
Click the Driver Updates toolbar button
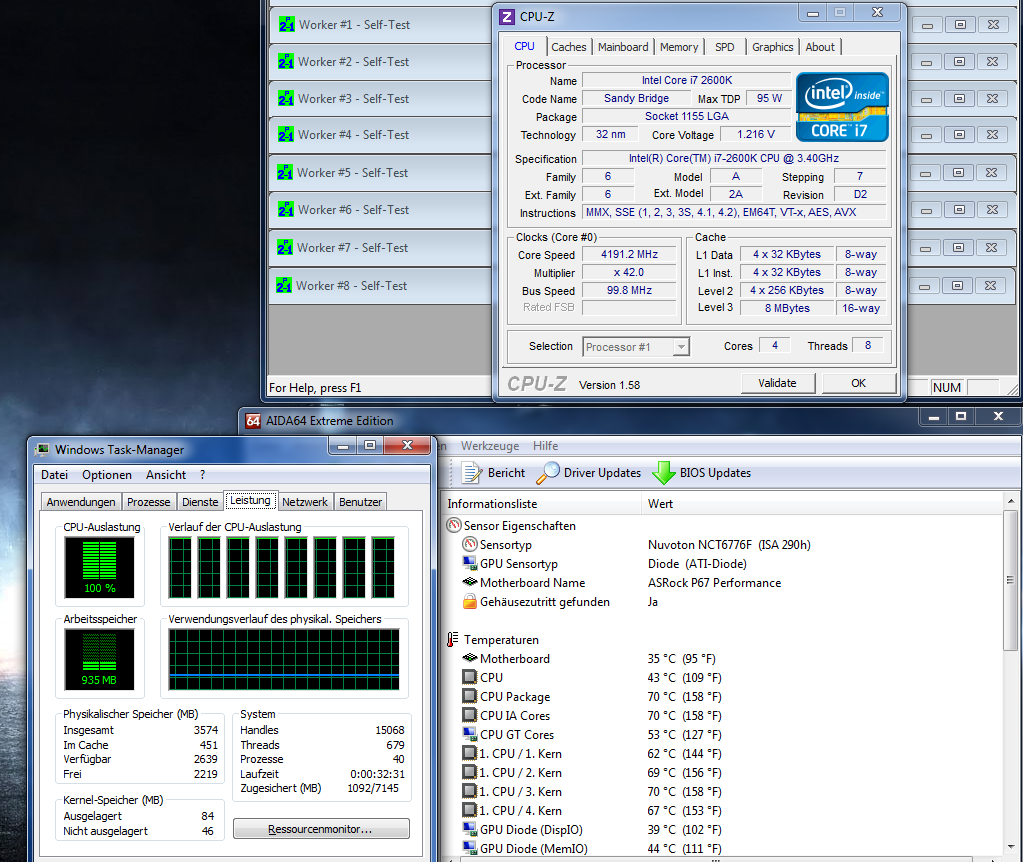tap(589, 473)
